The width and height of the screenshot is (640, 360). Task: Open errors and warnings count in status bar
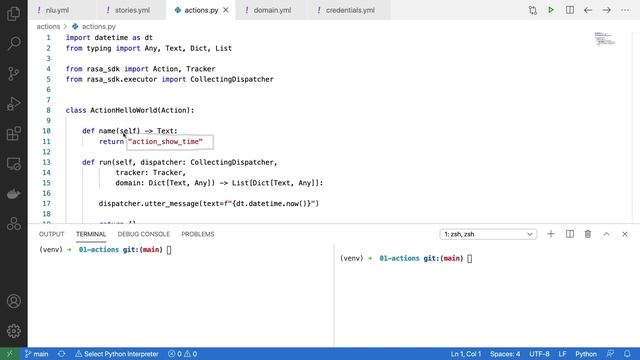(x=182, y=354)
